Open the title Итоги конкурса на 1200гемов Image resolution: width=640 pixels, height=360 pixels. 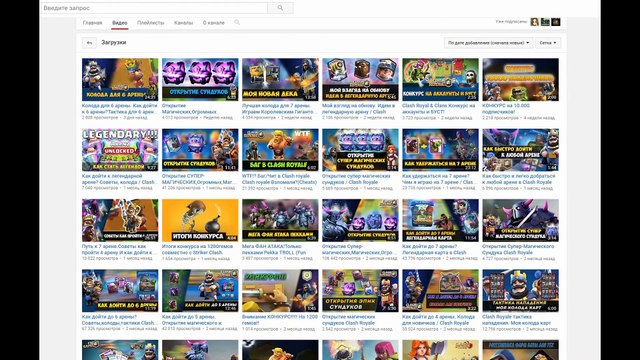tap(198, 249)
